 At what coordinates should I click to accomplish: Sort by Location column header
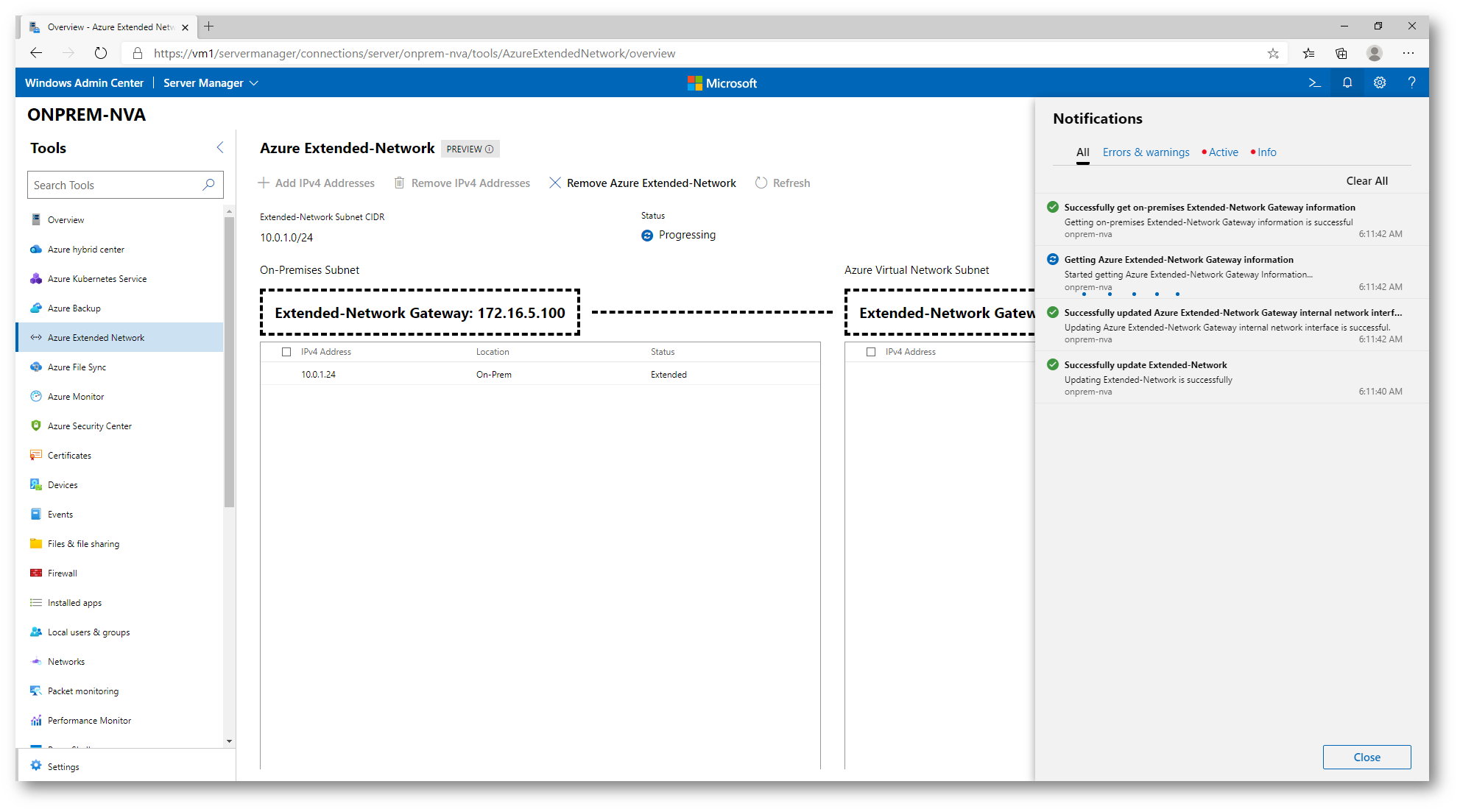click(493, 352)
